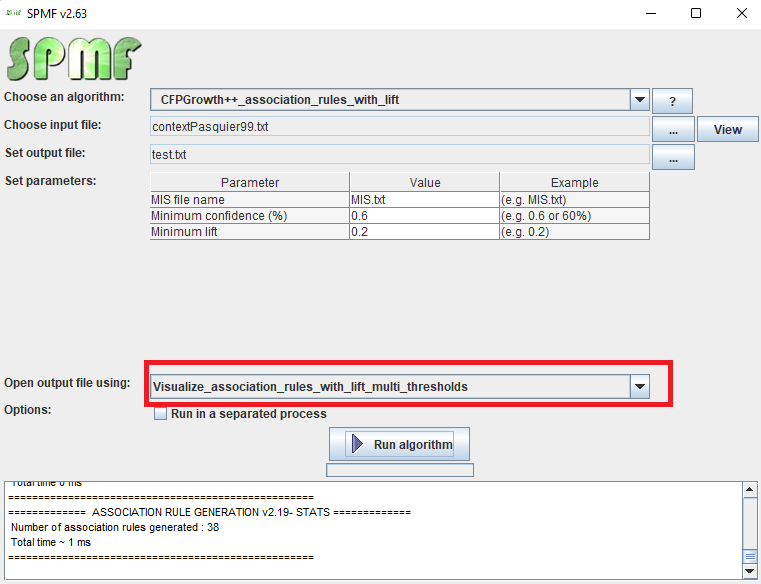Enable Run in a separated process

pos(160,414)
